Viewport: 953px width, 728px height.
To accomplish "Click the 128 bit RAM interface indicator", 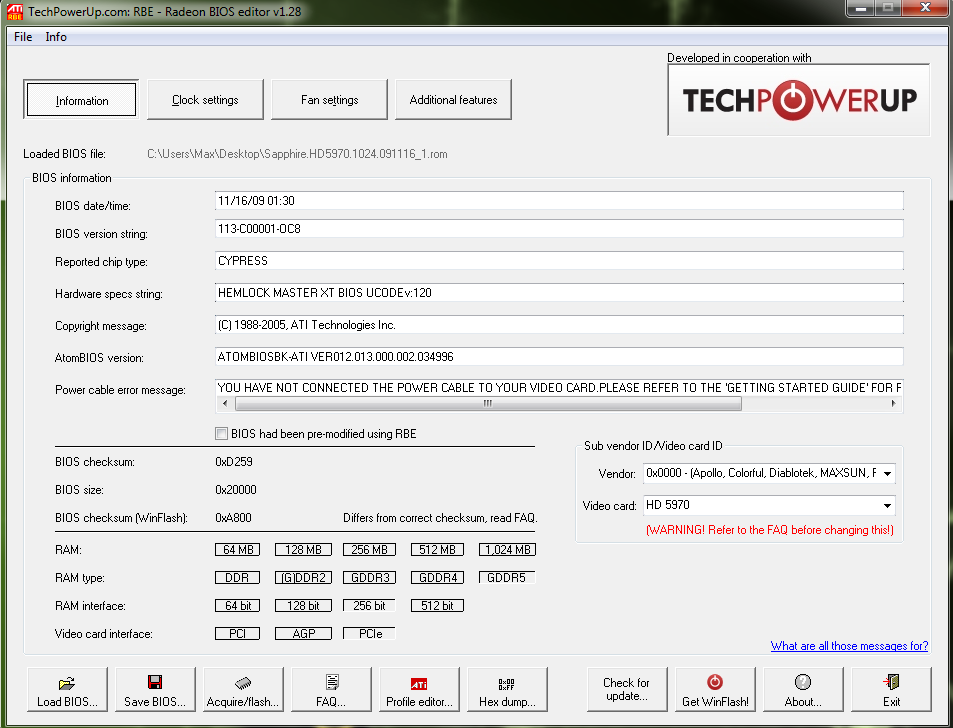I will tap(303, 605).
